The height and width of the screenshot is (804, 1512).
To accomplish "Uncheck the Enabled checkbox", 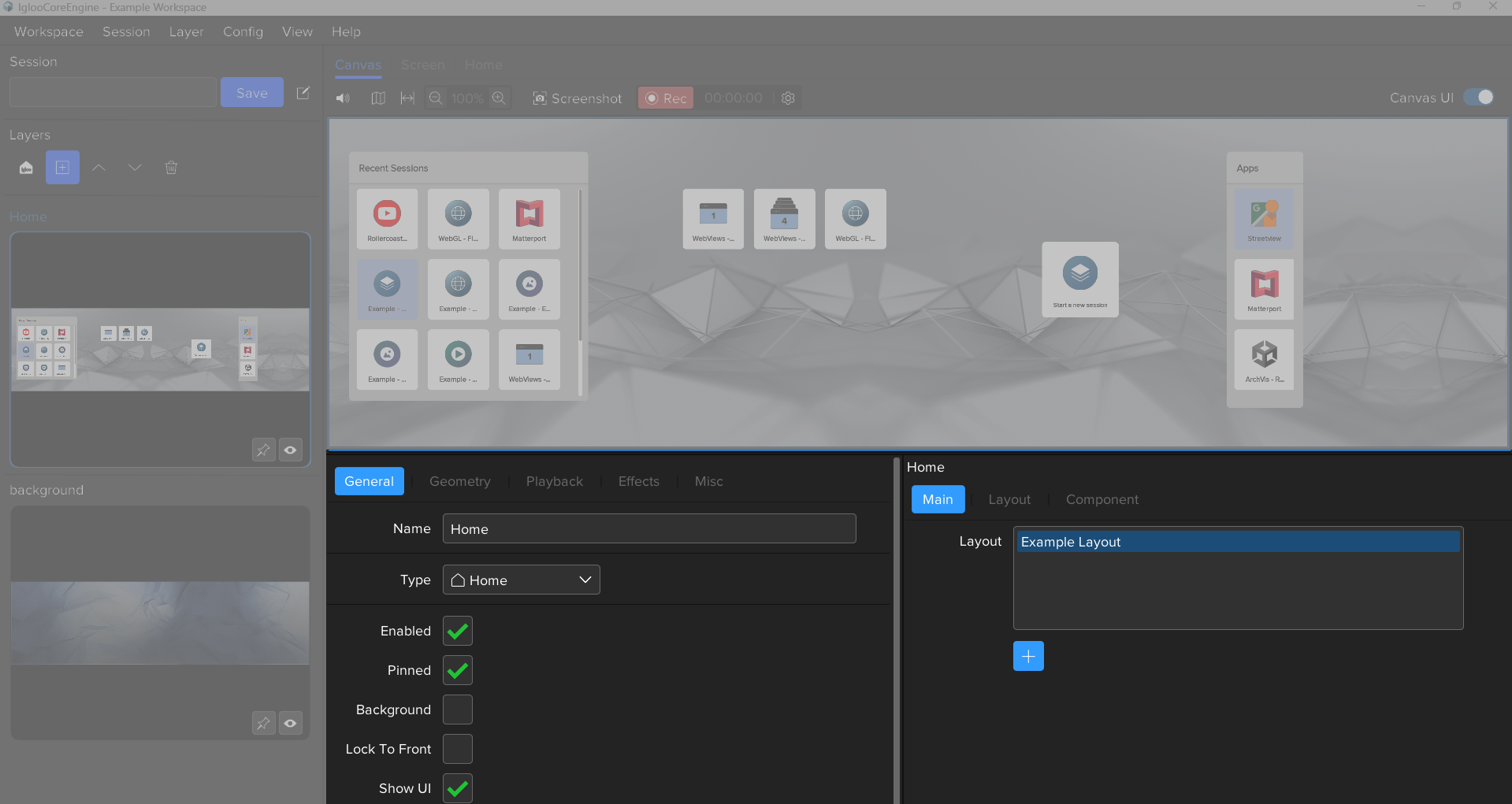I will click(x=458, y=631).
